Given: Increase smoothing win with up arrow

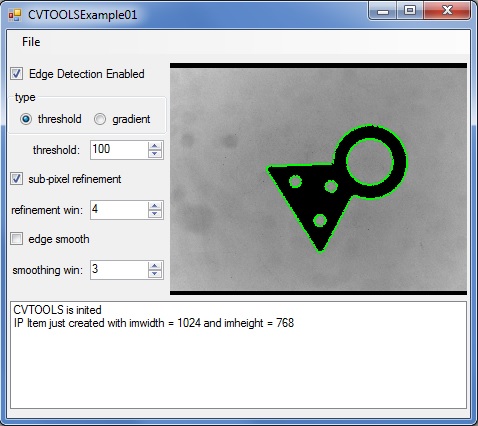Looking at the screenshot, I should 154,266.
